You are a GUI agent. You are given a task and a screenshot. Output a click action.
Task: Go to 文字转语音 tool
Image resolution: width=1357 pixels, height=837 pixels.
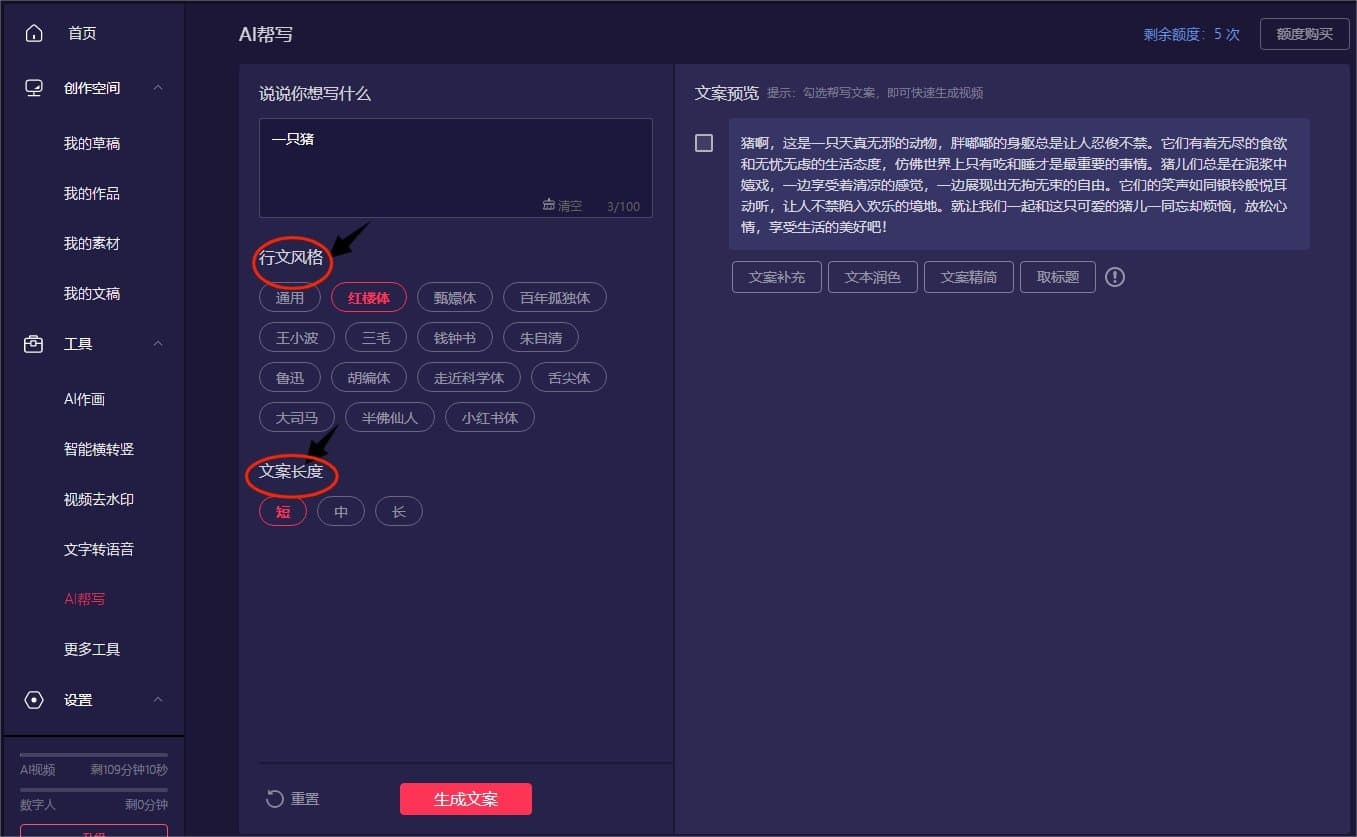click(x=98, y=549)
